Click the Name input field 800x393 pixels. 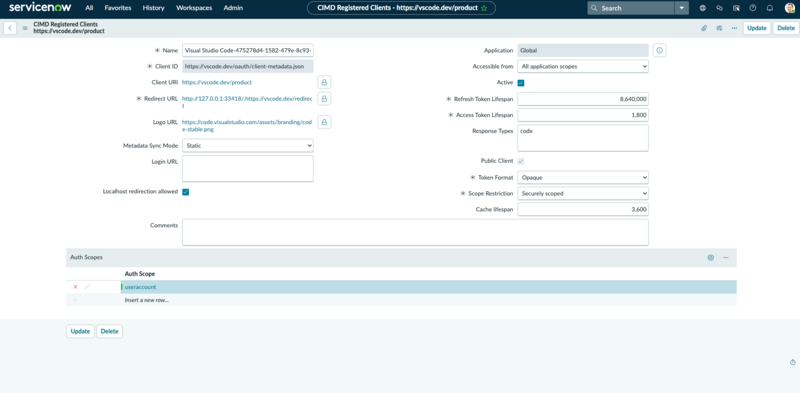(247, 51)
